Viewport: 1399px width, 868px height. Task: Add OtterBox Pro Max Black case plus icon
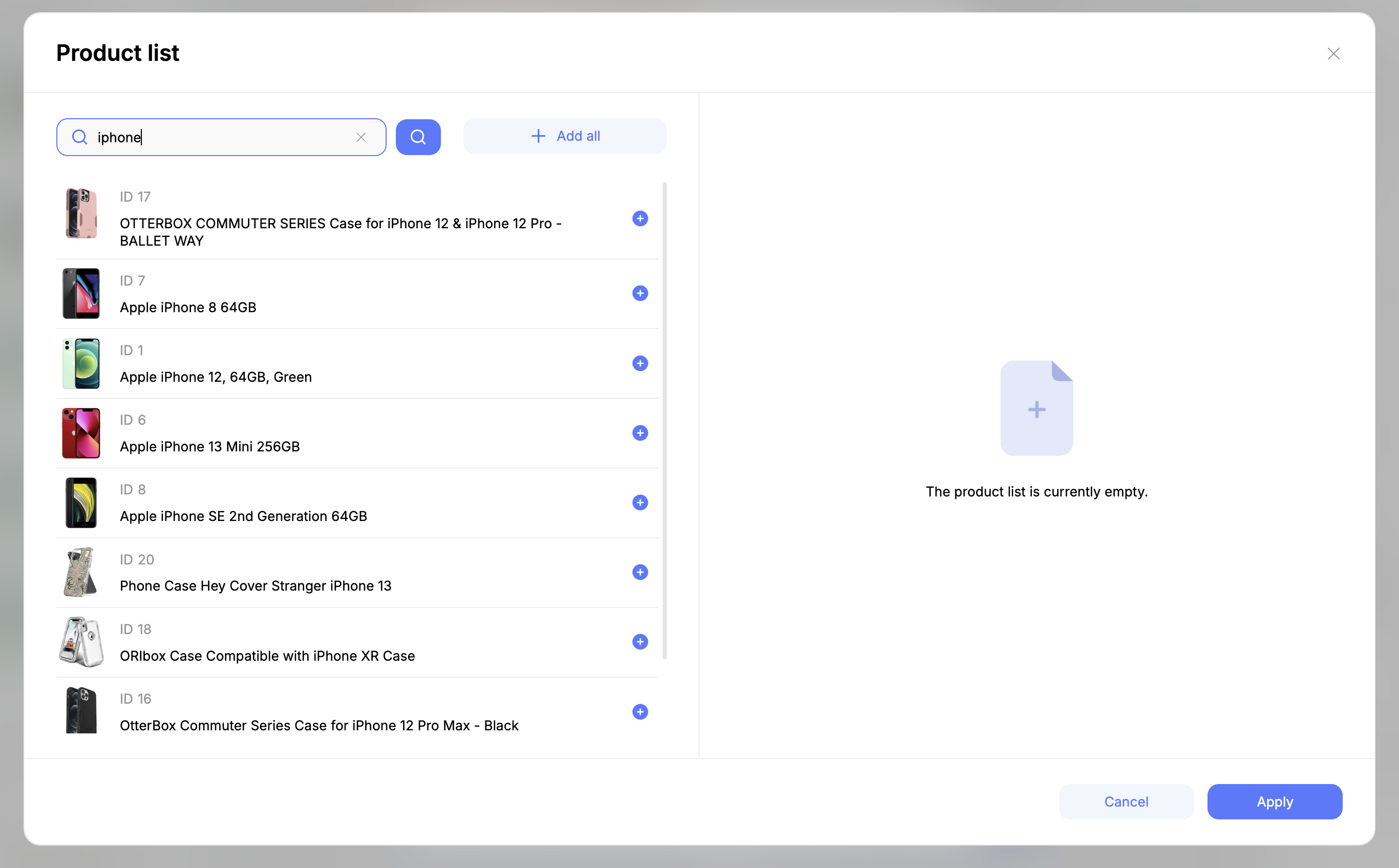(x=640, y=712)
